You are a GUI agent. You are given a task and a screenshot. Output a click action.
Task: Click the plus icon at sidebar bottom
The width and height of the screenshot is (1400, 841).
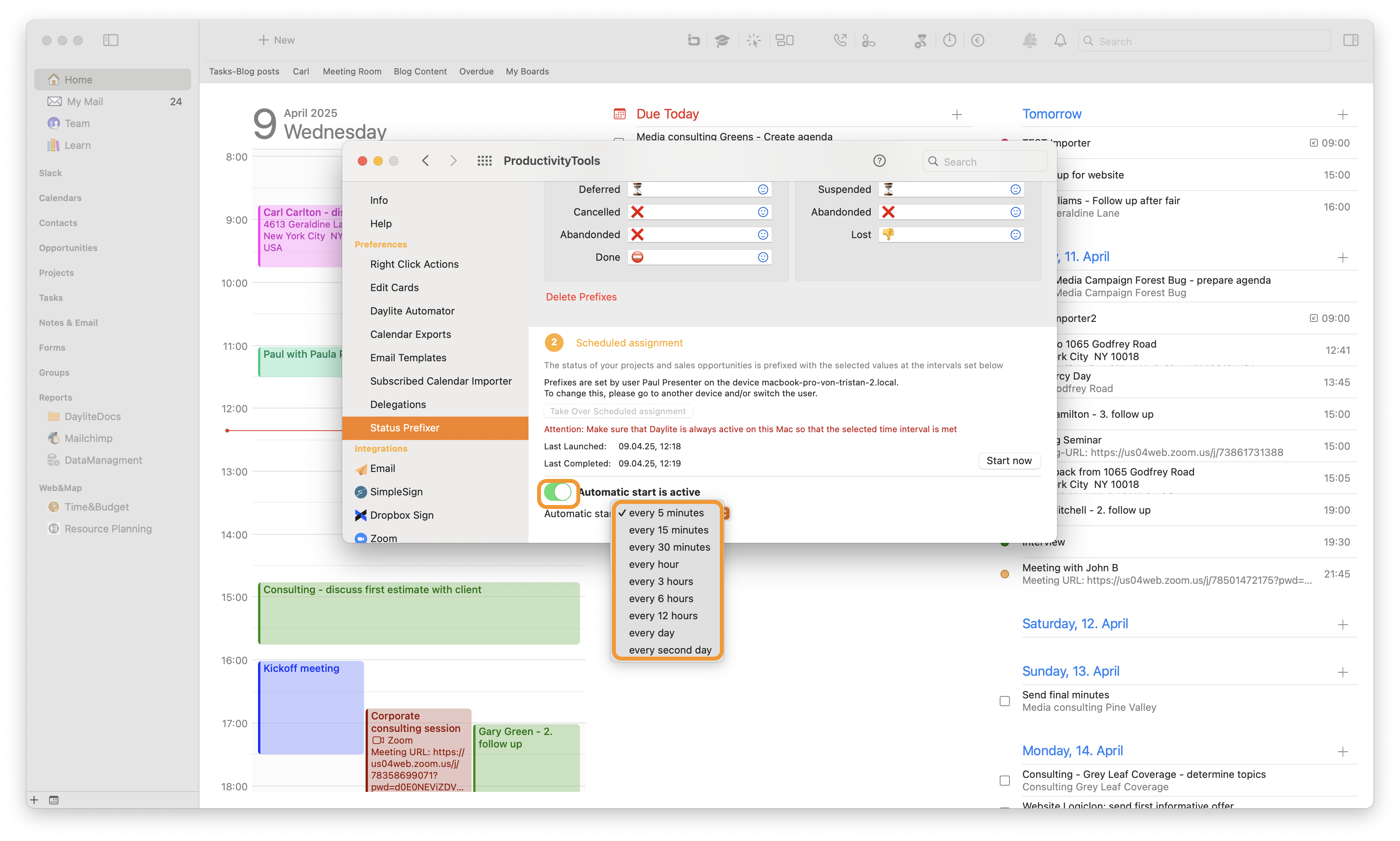click(x=34, y=800)
